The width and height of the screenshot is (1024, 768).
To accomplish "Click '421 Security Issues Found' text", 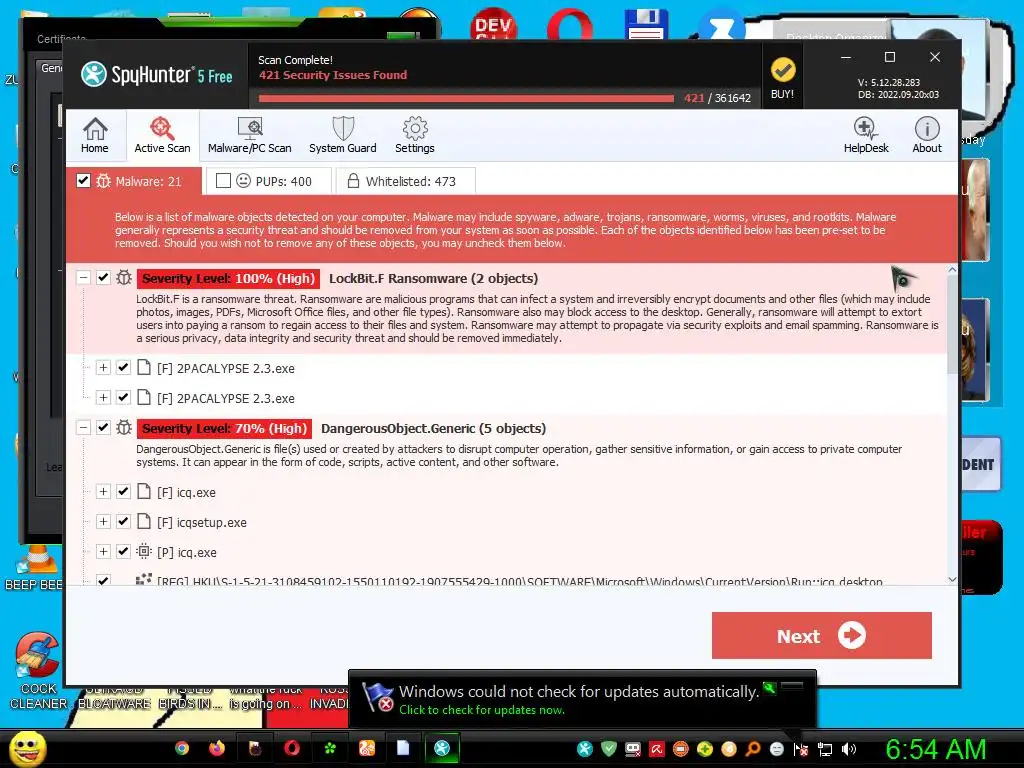I will click(x=333, y=75).
